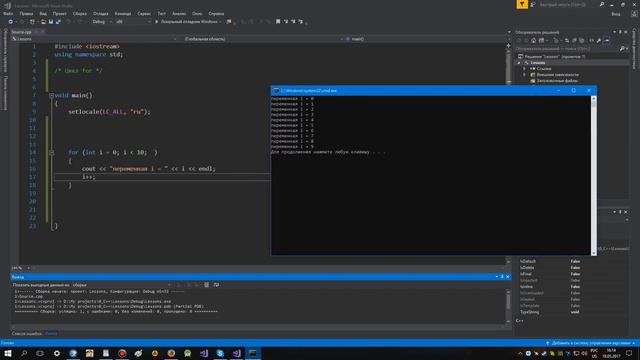Open the Settings gear taskbar icon
Screen dimensions: 640x360
tap(57, 353)
